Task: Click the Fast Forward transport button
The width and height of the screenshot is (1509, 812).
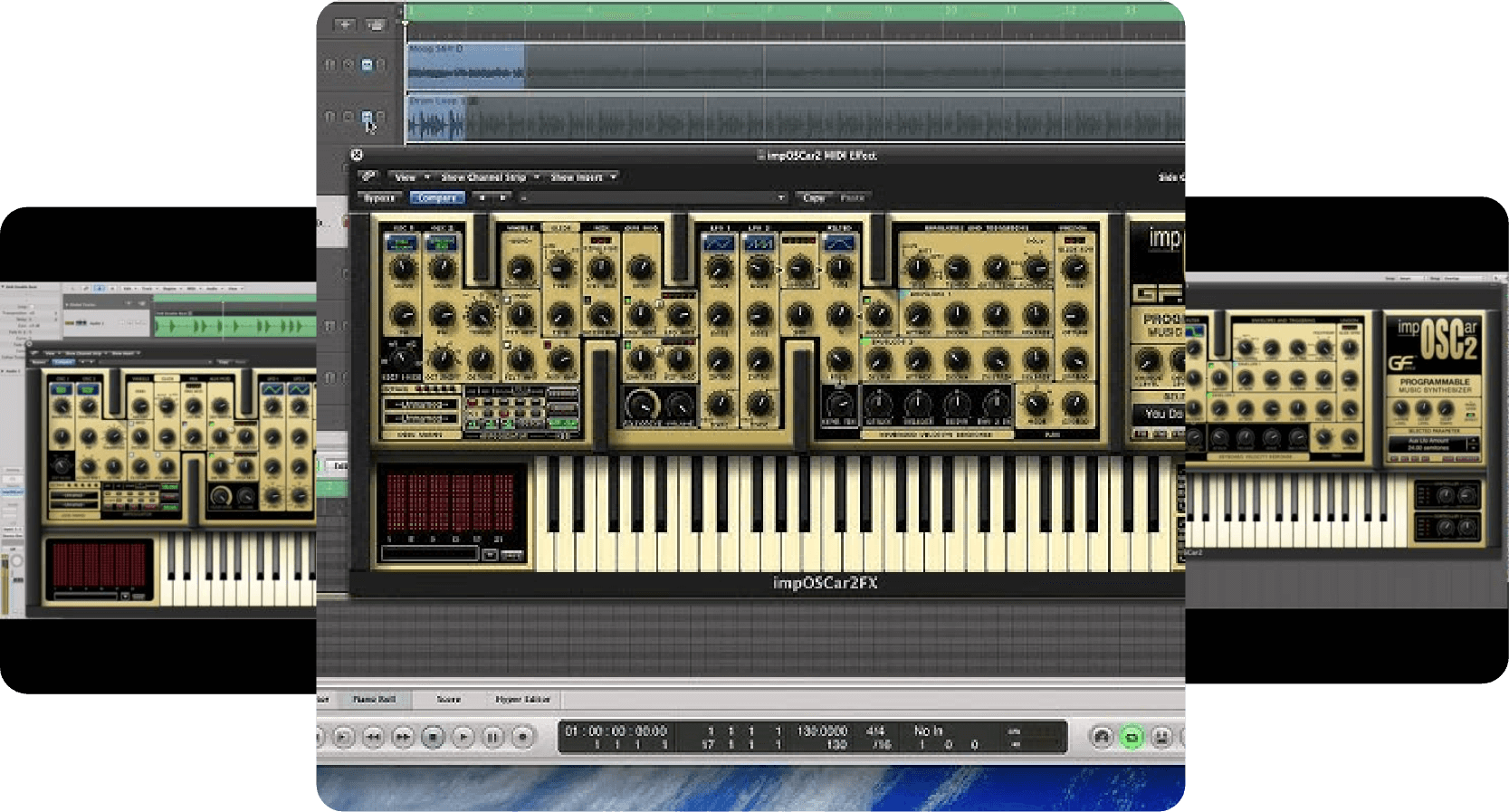Action: coord(403,737)
